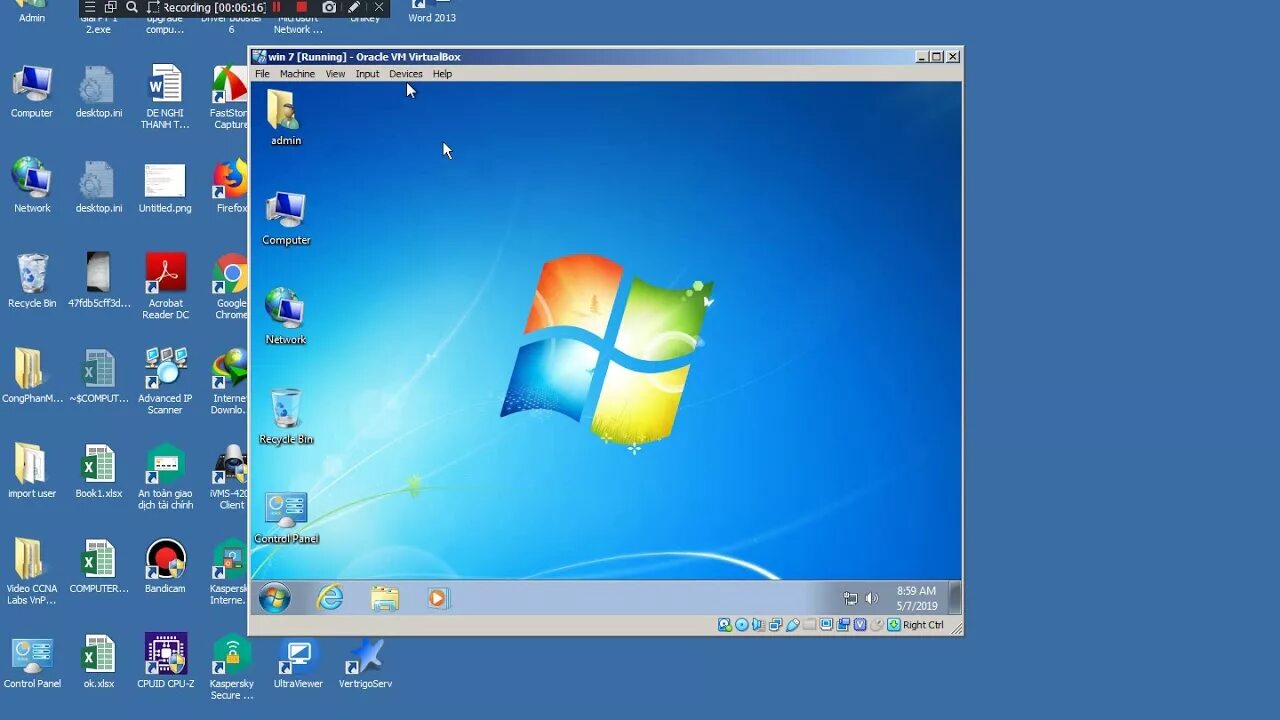The width and height of the screenshot is (1280, 720).
Task: Select the Recycle Bin on the guest desktop
Action: click(x=286, y=416)
